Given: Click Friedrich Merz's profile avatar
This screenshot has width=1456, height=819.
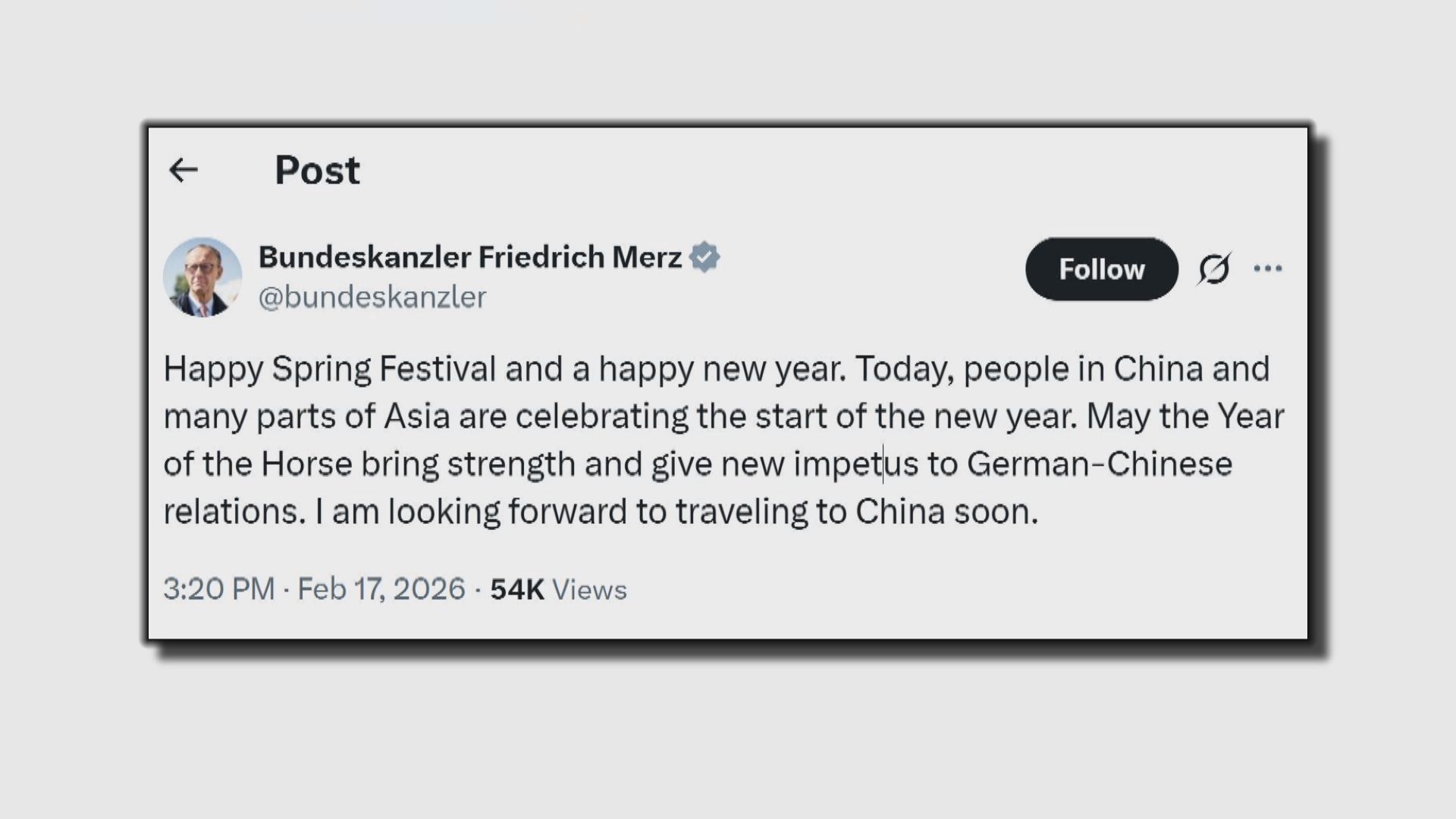Looking at the screenshot, I should 202,277.
